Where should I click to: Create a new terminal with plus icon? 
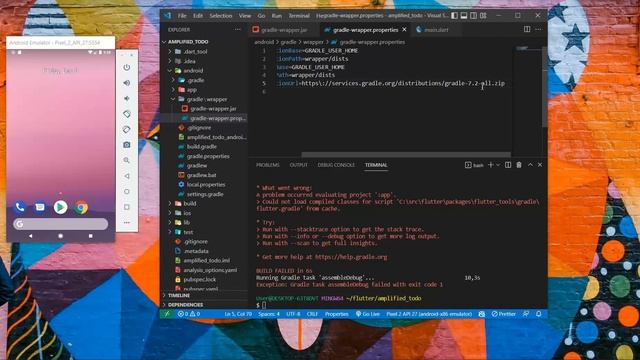click(491, 165)
